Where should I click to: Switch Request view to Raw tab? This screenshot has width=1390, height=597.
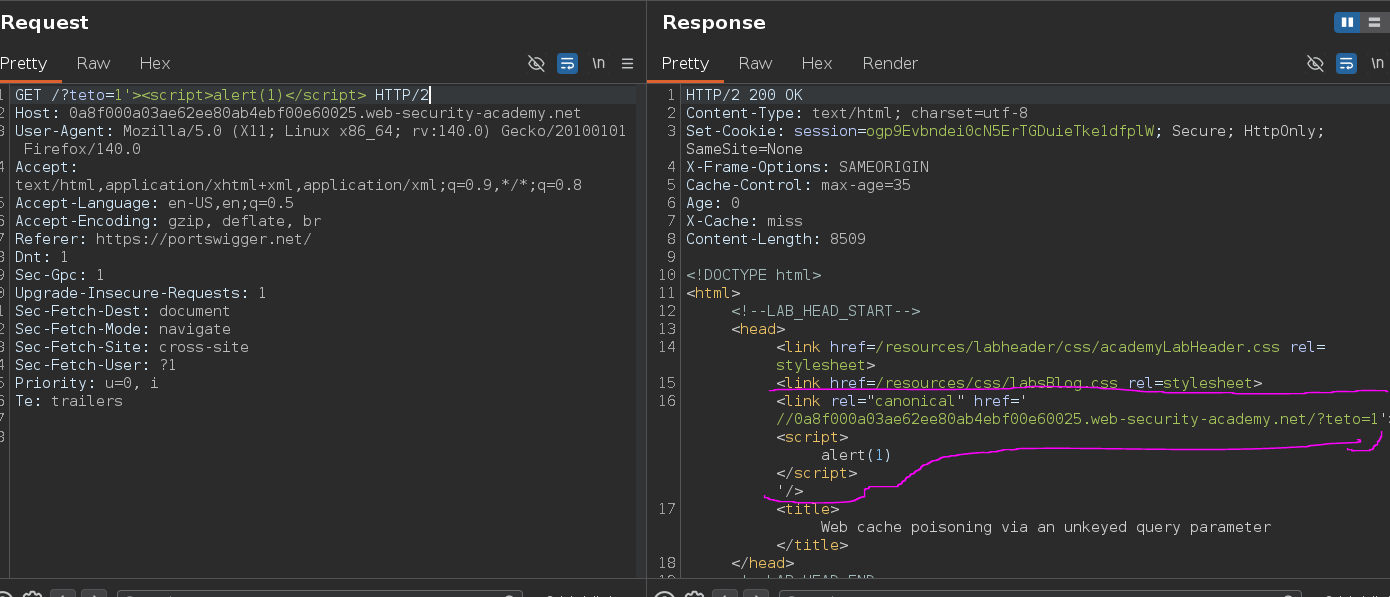[x=93, y=63]
